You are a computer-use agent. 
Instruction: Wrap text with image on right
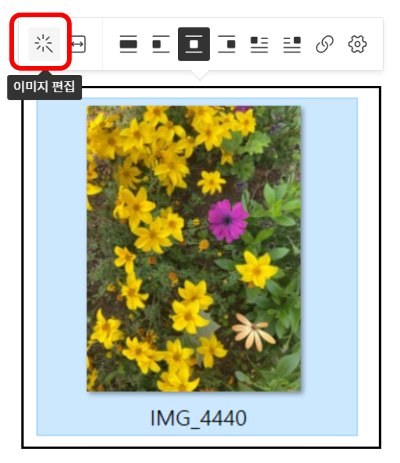292,44
